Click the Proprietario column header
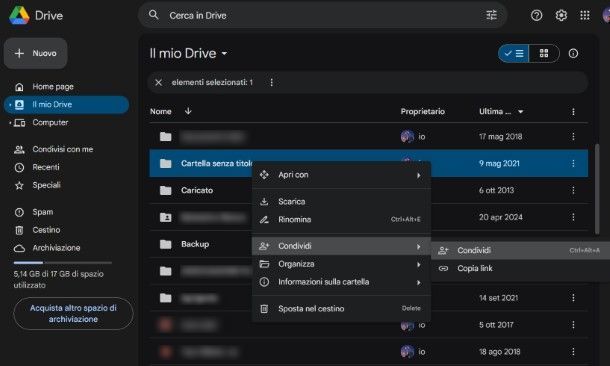 click(422, 112)
